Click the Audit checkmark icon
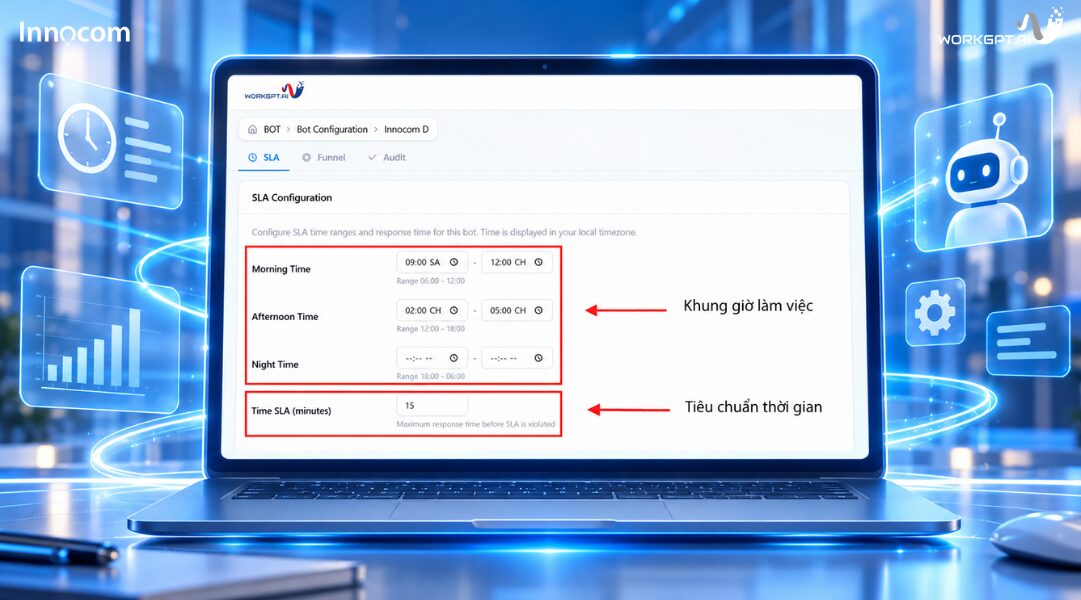 [x=372, y=157]
